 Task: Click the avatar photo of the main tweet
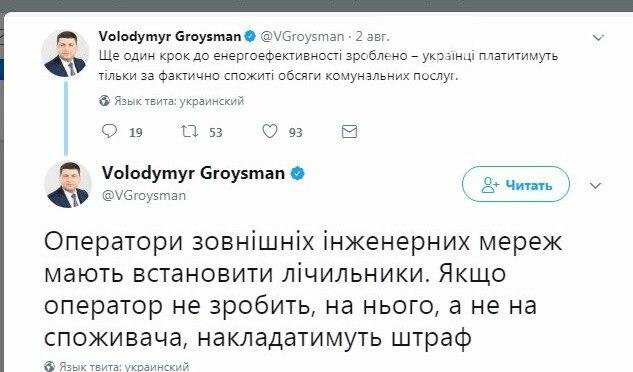coord(68,185)
